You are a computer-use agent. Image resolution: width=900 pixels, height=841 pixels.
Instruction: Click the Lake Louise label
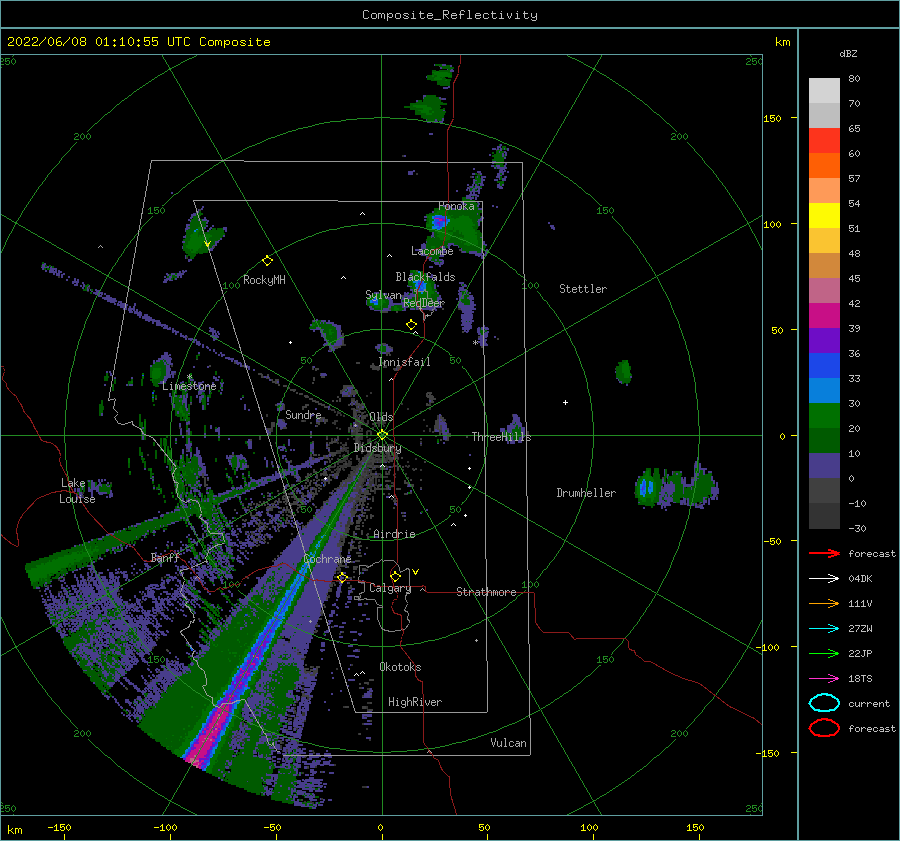coord(77,491)
